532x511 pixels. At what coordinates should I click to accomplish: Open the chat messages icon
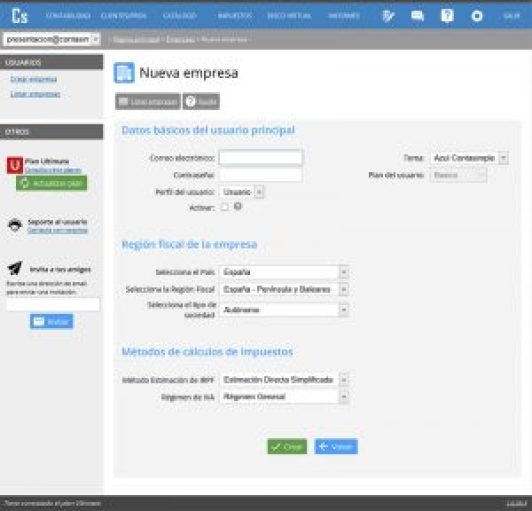417,16
